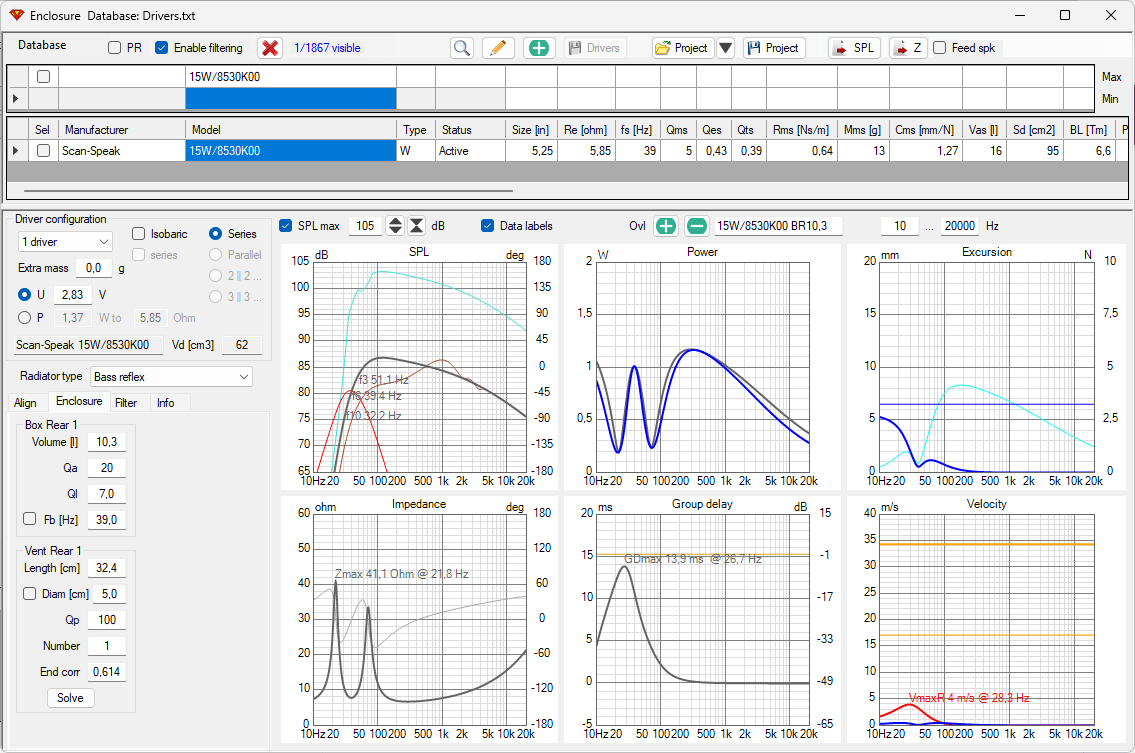Image resolution: width=1135 pixels, height=753 pixels.
Task: Open Project with folder icon button
Action: 683,48
